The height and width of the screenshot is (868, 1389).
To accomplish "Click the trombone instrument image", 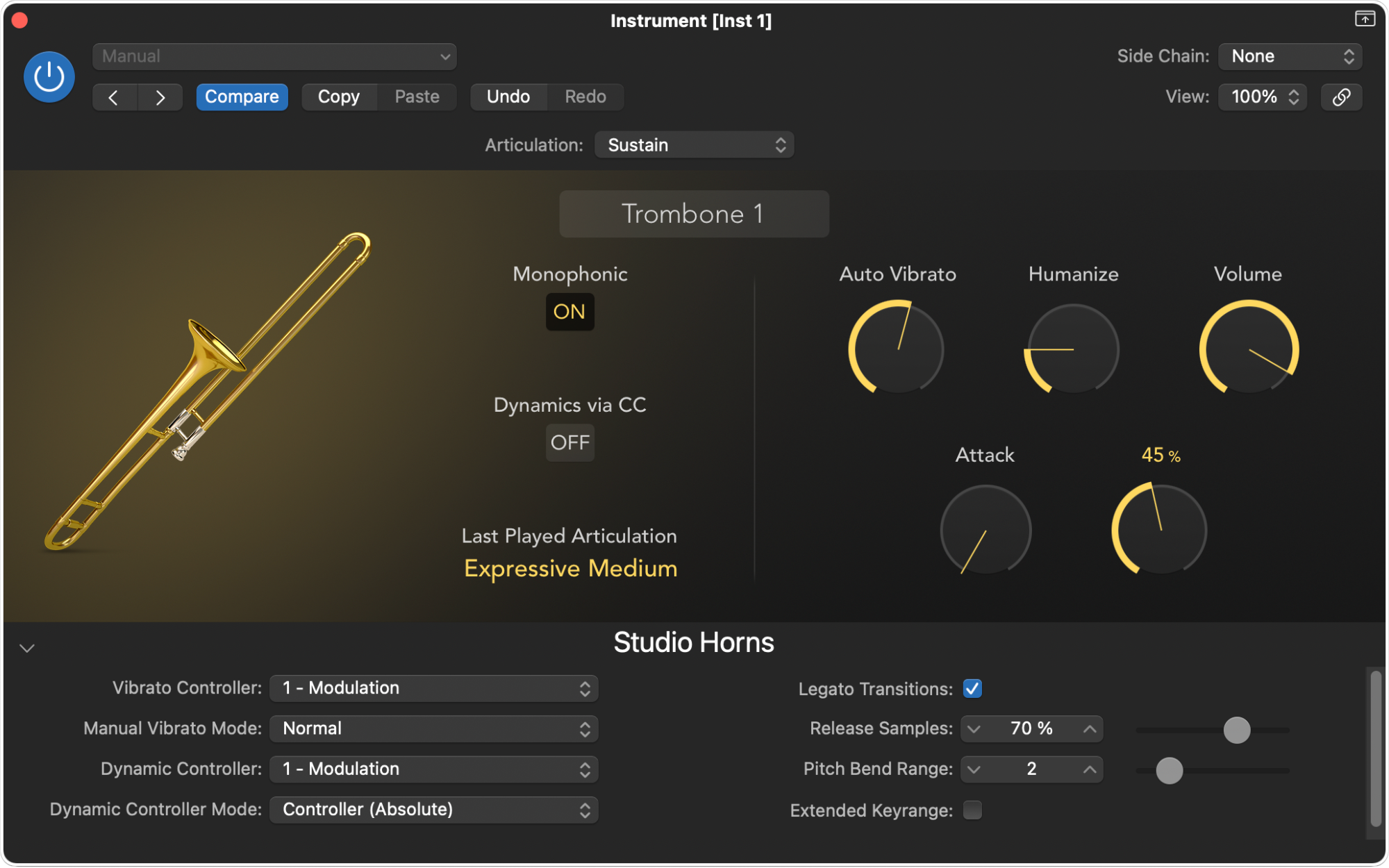I will point(208,392).
